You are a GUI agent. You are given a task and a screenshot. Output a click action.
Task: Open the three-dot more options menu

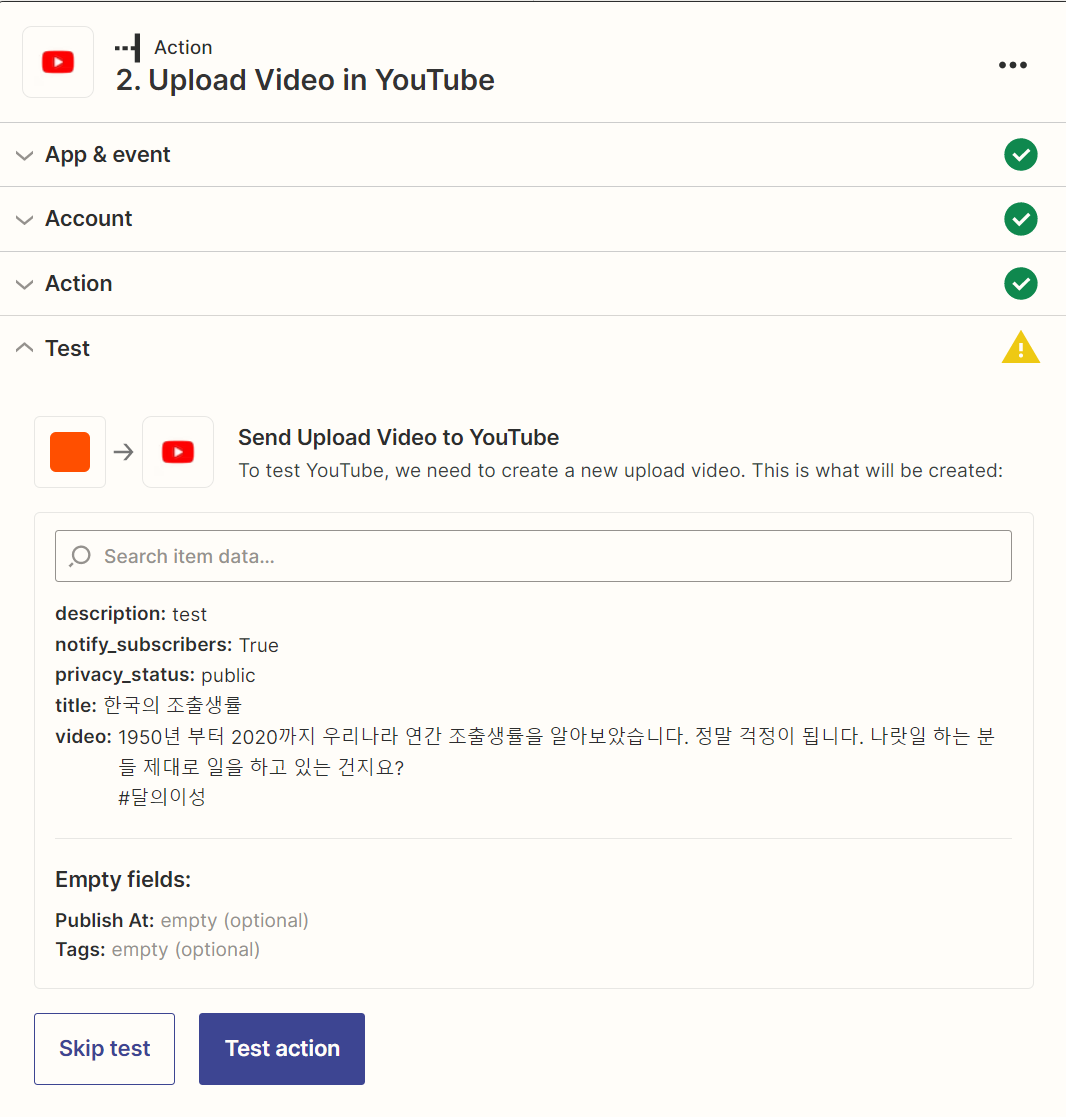click(1013, 65)
